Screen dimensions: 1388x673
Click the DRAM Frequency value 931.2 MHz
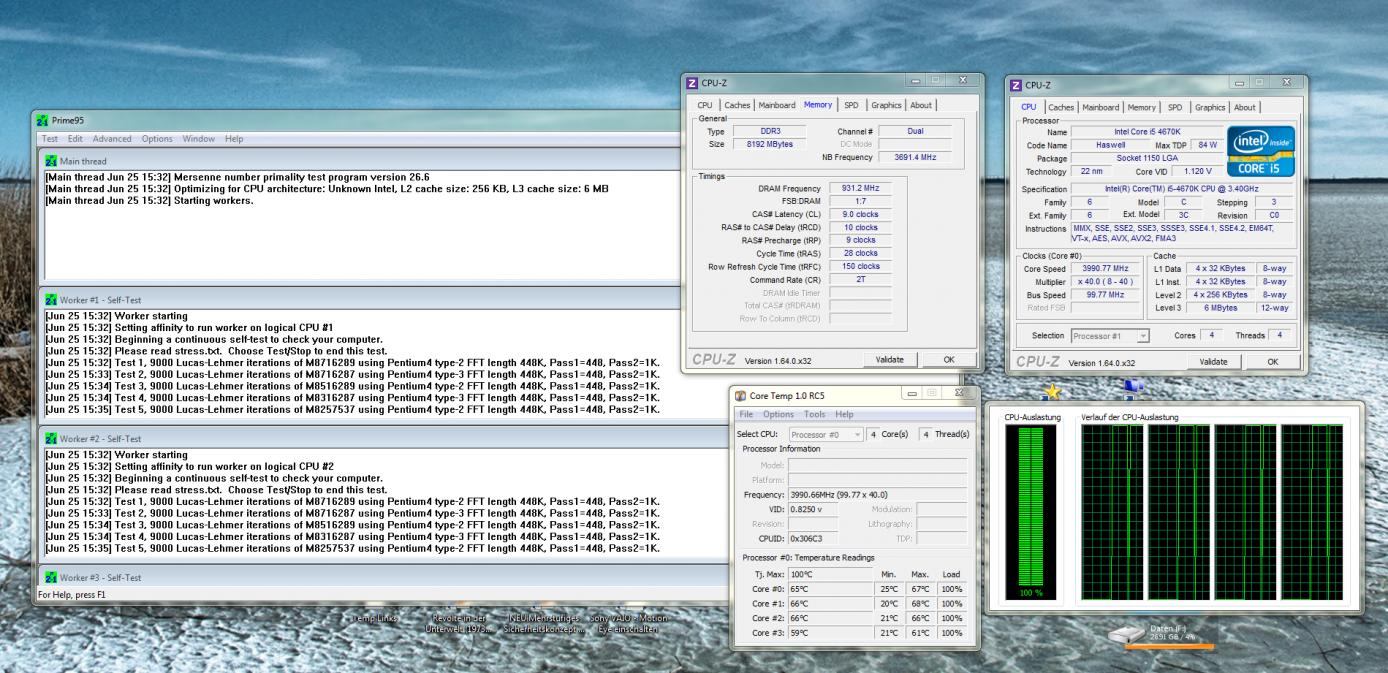pyautogui.click(x=859, y=188)
